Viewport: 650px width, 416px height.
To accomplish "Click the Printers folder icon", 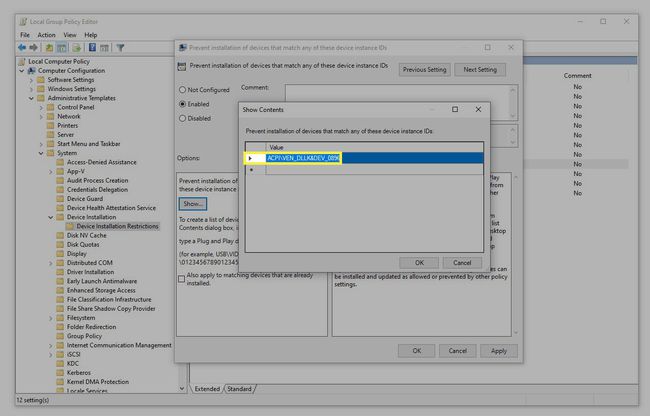I will (x=51, y=125).
